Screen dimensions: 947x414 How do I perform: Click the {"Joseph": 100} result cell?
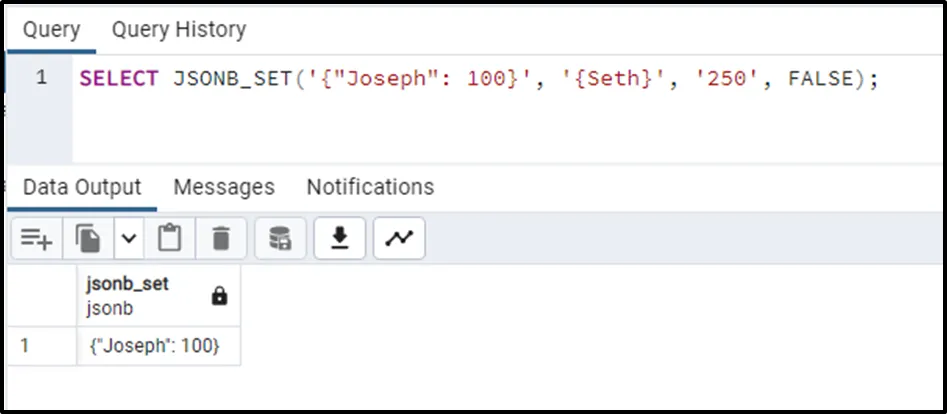tap(158, 346)
